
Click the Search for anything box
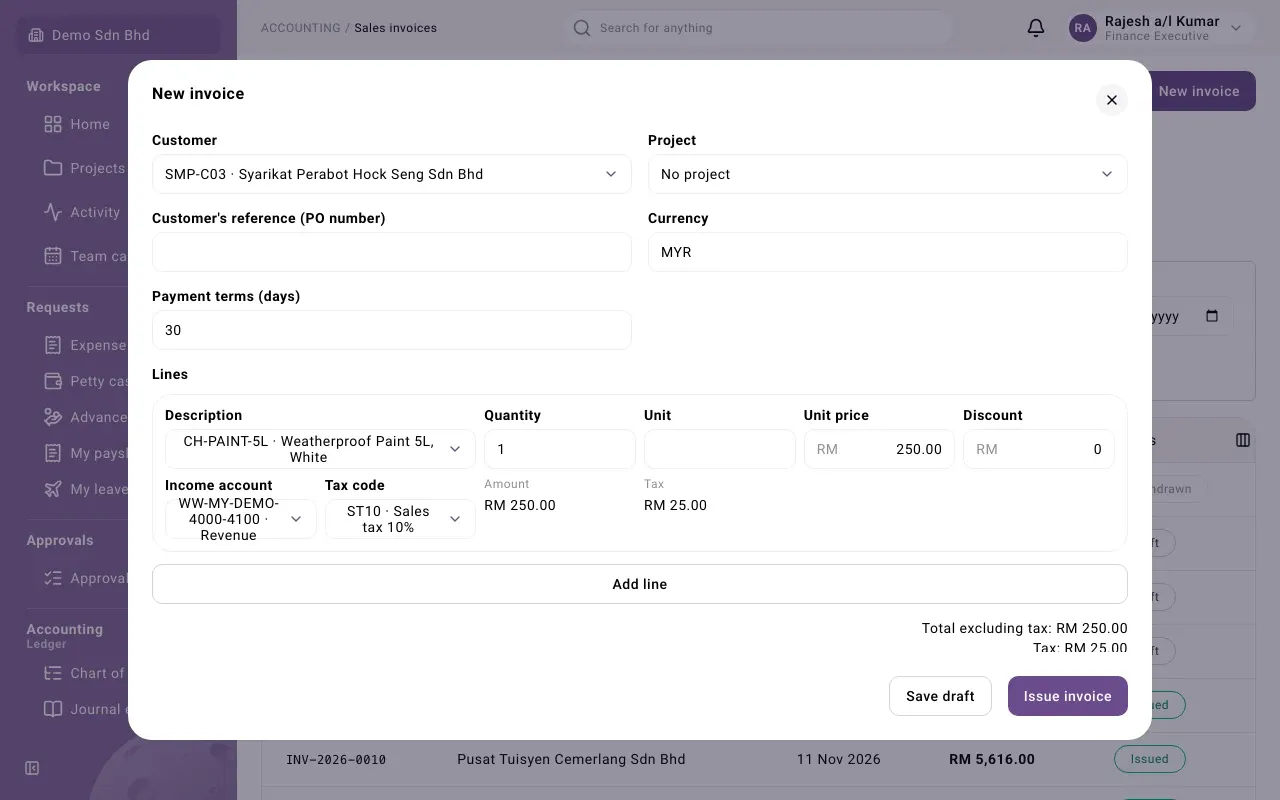pyautogui.click(x=757, y=28)
